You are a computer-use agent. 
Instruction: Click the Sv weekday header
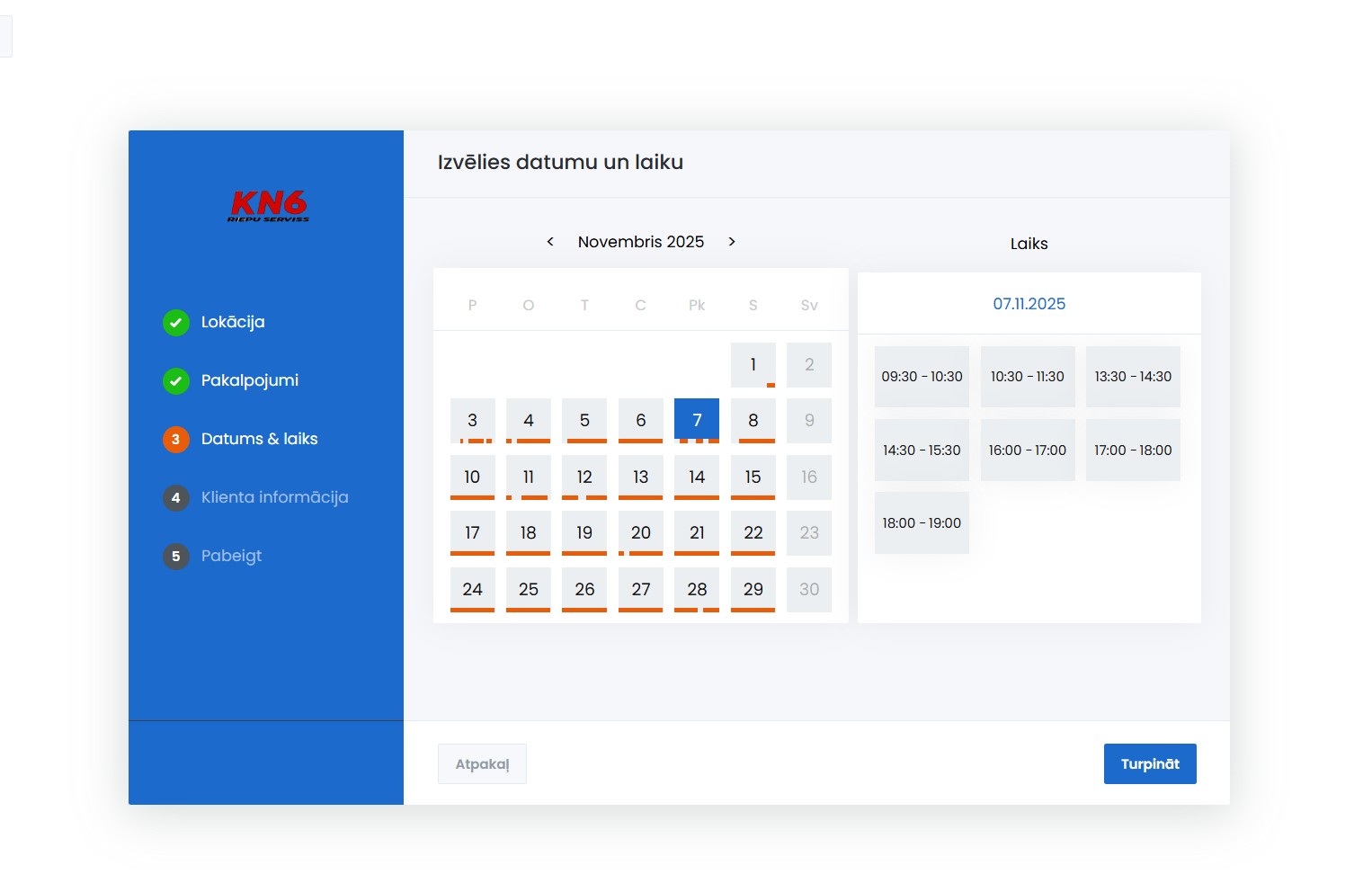point(809,305)
